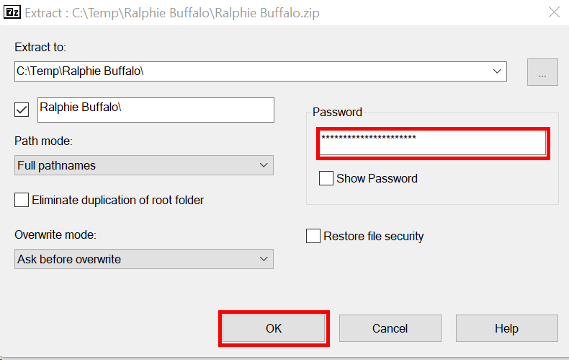Click the 7-Zip icon in title bar

tap(12, 12)
